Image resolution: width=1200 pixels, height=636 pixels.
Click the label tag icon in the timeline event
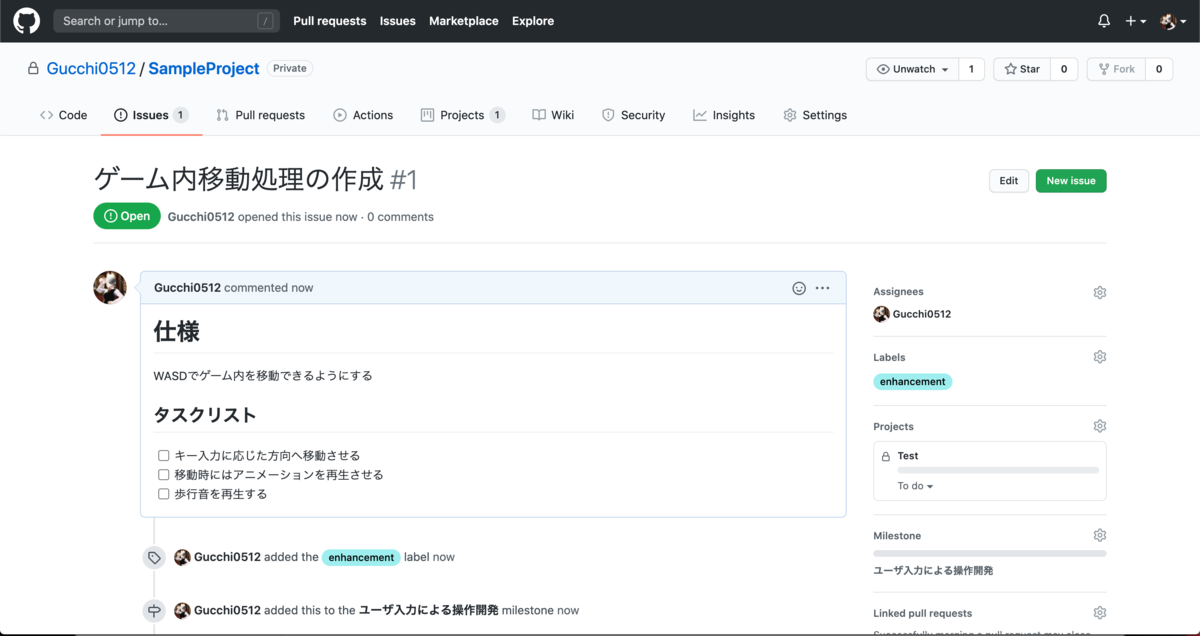(154, 557)
